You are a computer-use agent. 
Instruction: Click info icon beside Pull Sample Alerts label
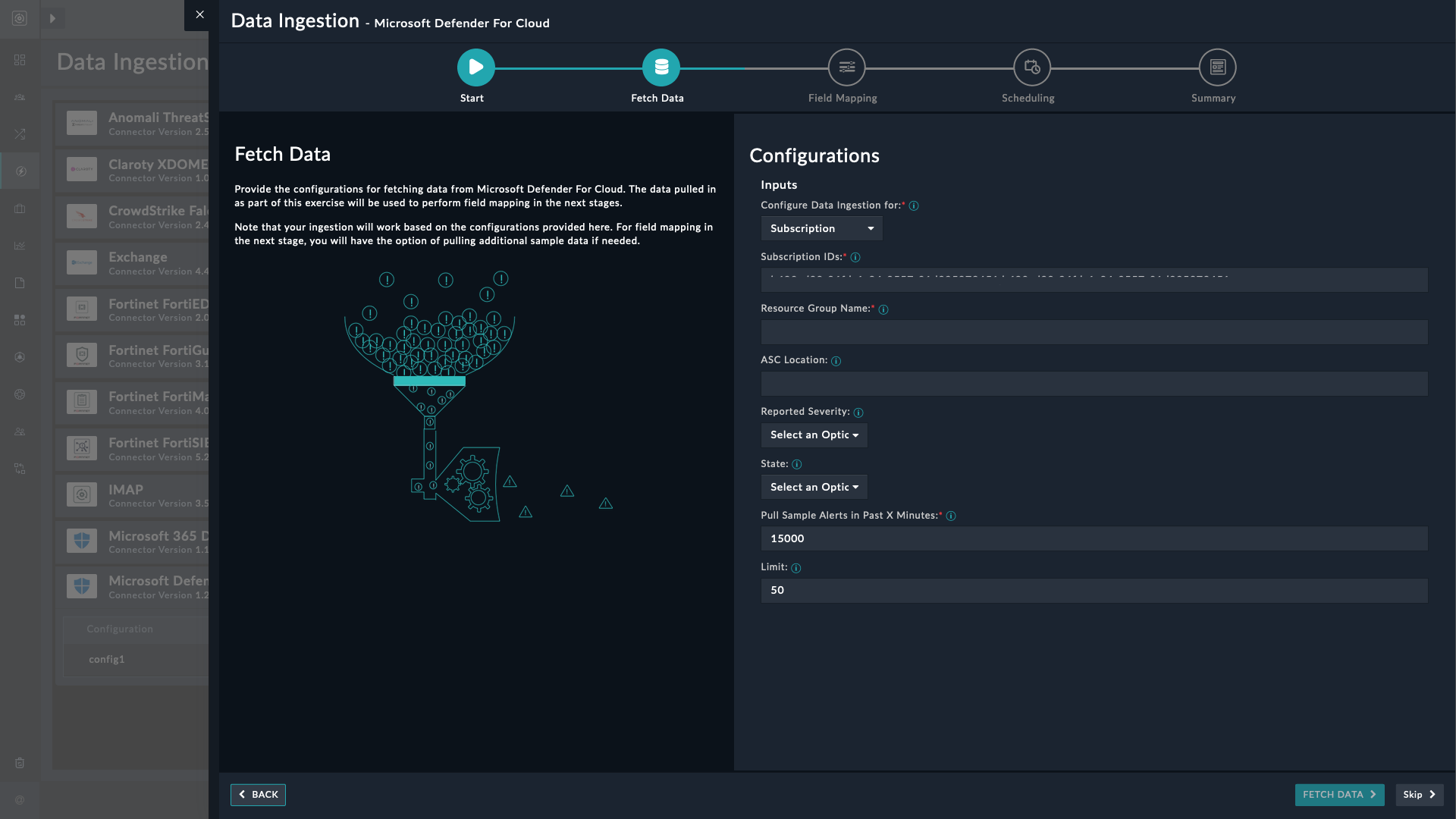[x=951, y=516]
